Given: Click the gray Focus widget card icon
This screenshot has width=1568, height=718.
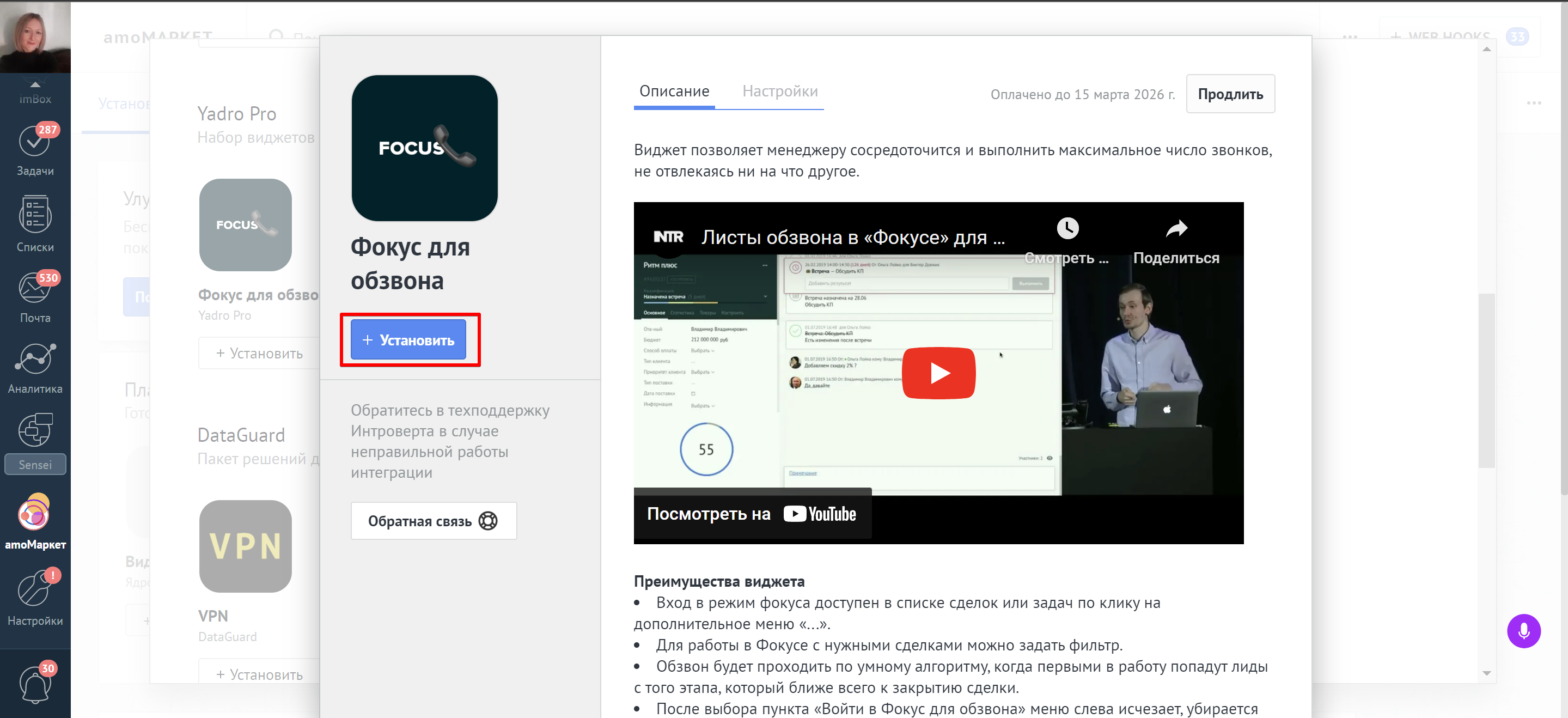Looking at the screenshot, I should (245, 225).
